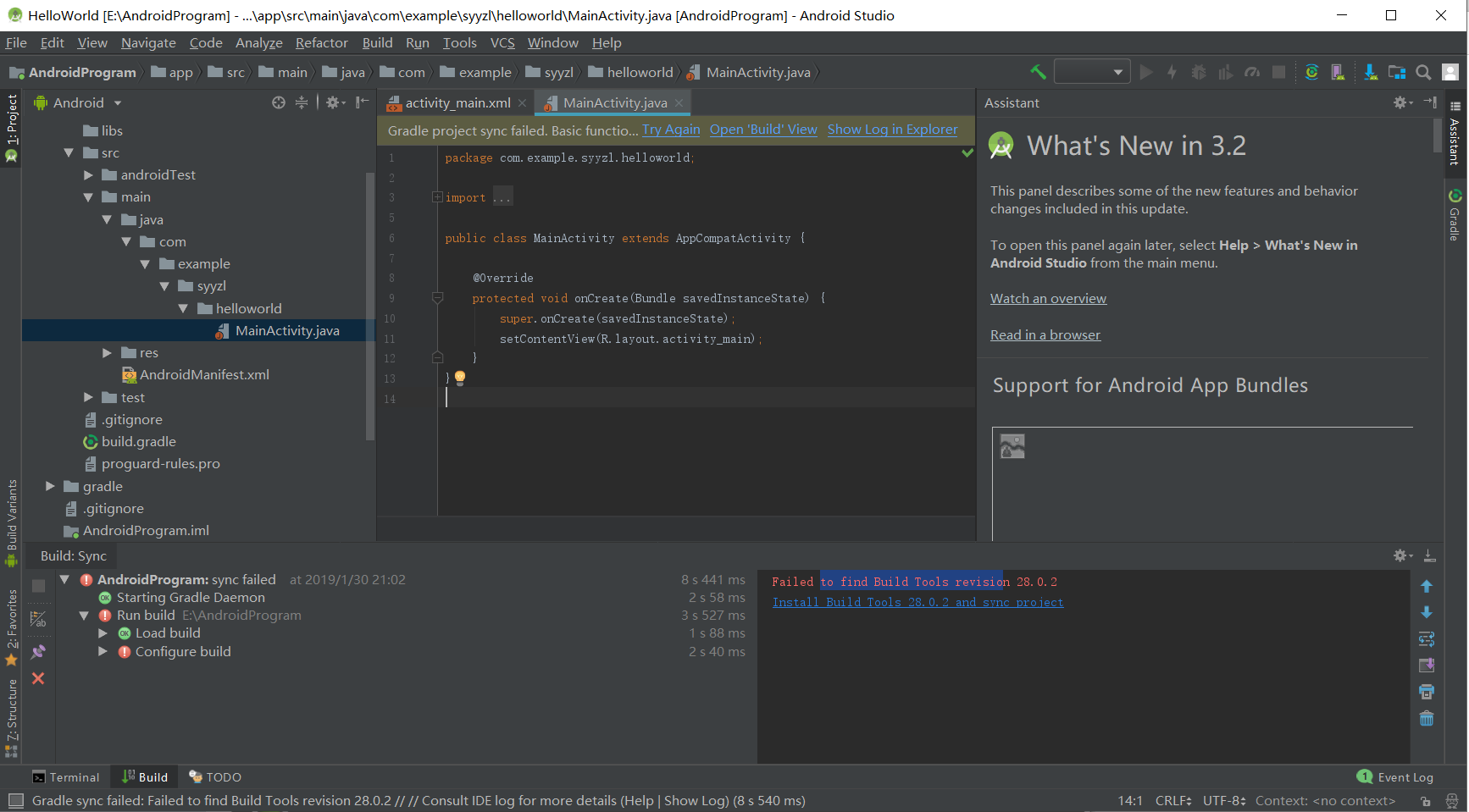Click Open 'Build' View link
Screen dimensions: 1469x812
click(x=763, y=130)
